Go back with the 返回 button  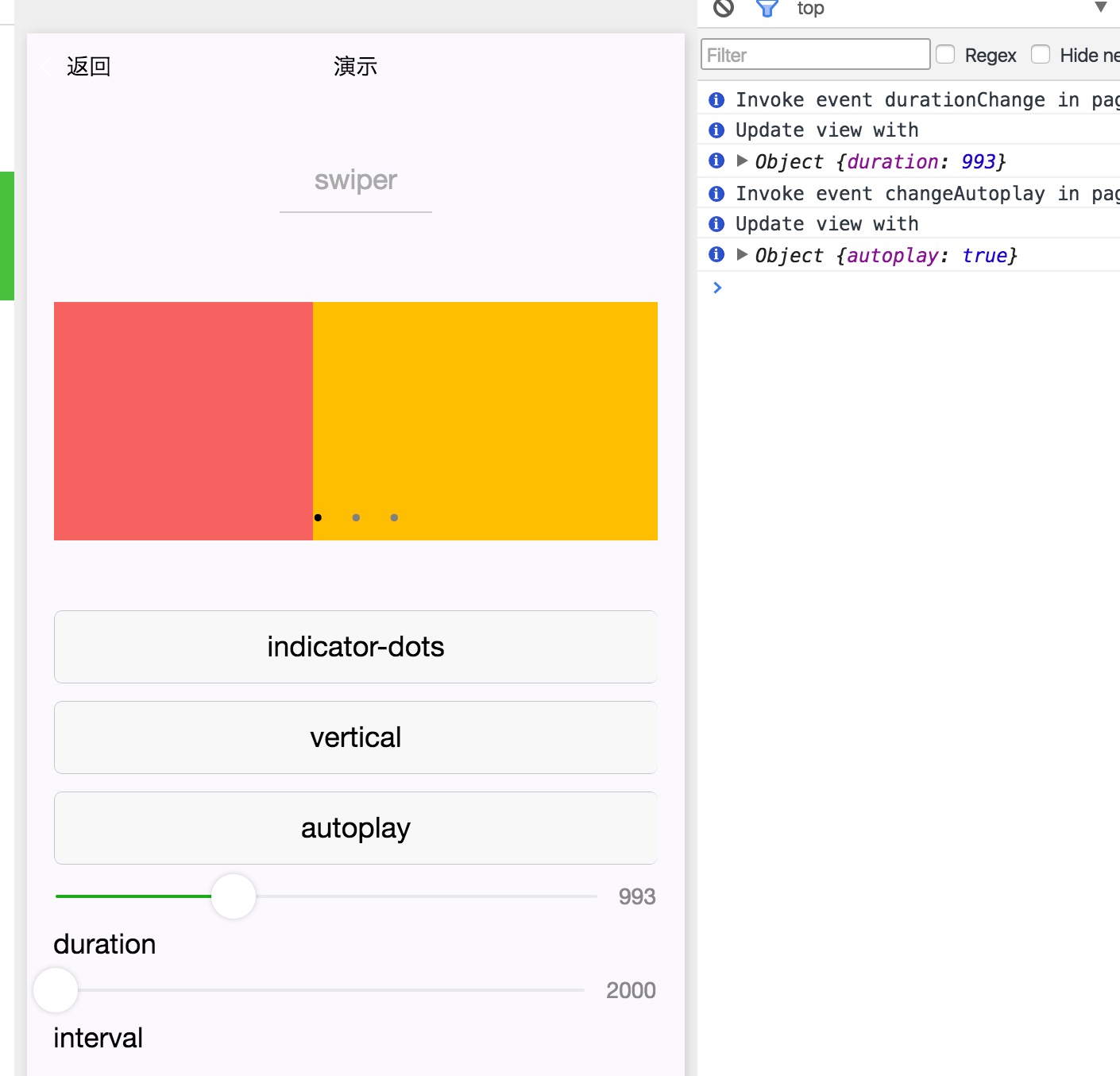click(88, 66)
